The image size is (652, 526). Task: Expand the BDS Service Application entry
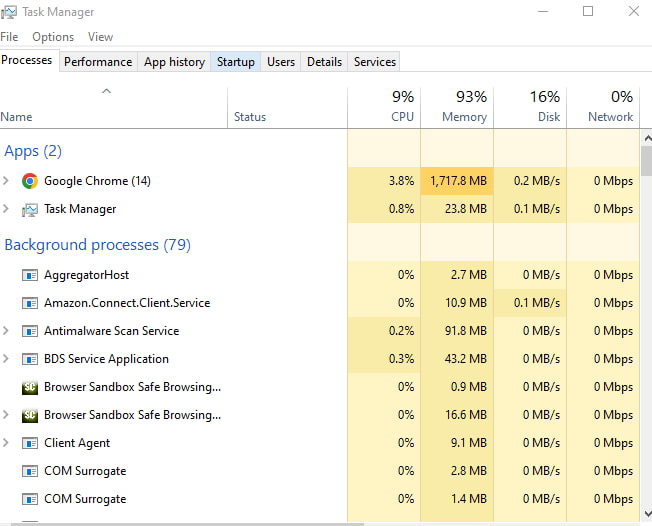tap(6, 358)
